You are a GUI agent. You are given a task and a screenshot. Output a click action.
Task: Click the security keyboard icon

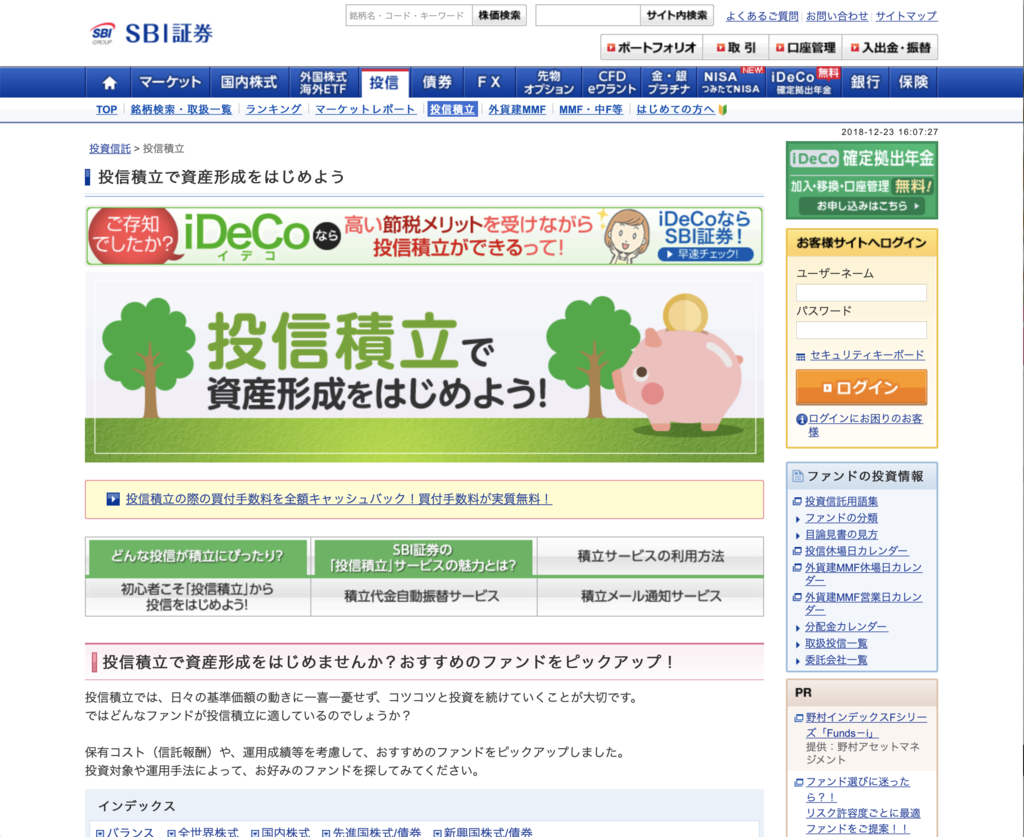click(x=801, y=356)
